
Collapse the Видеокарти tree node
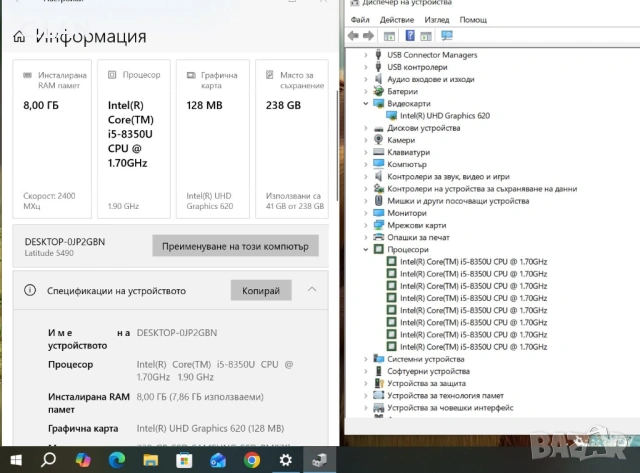(366, 103)
